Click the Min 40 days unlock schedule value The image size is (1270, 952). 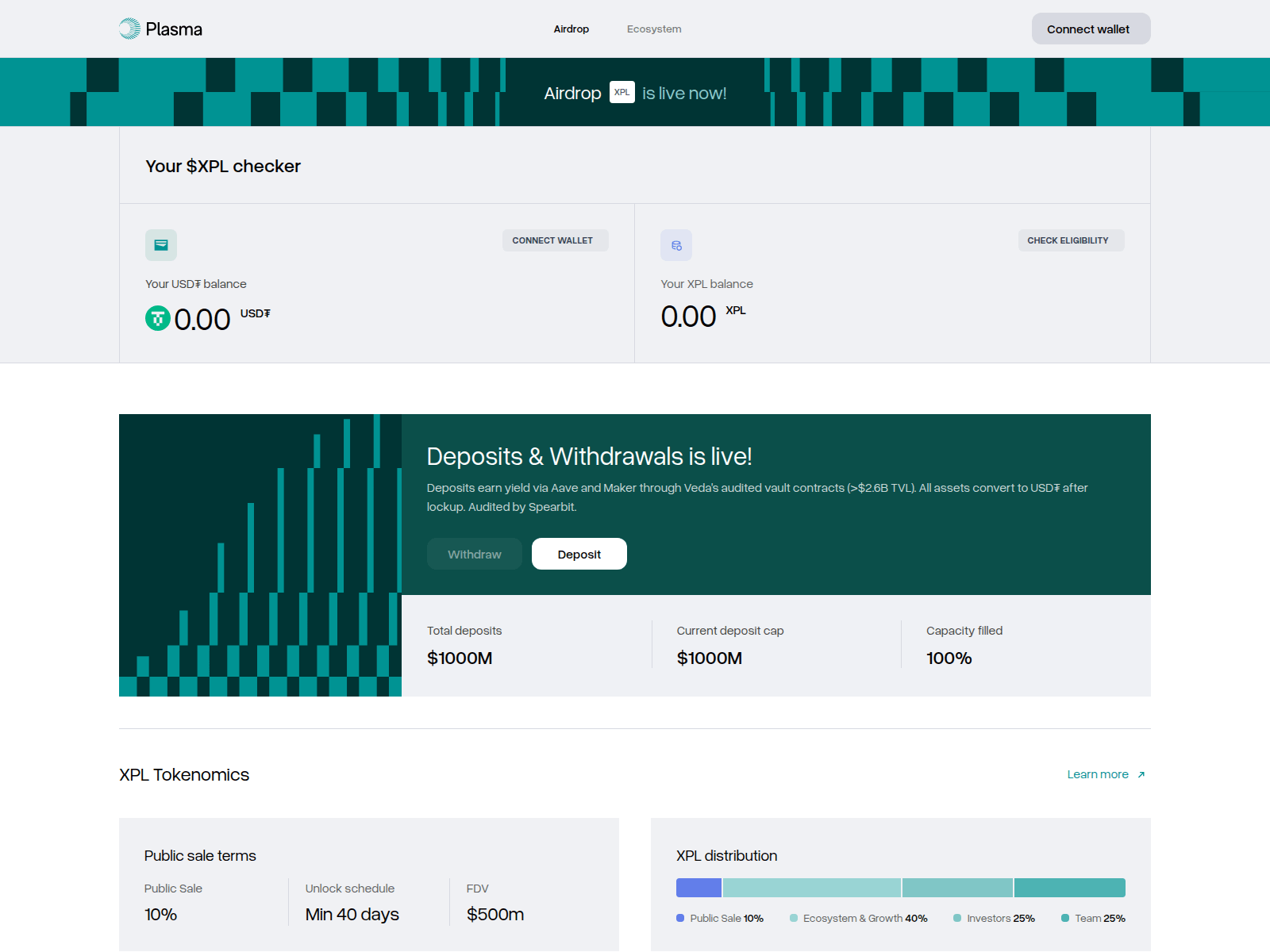352,914
